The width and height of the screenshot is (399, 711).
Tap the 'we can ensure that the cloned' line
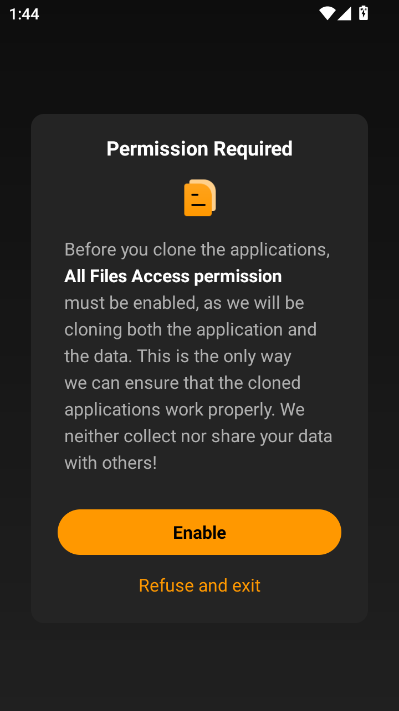click(x=182, y=383)
